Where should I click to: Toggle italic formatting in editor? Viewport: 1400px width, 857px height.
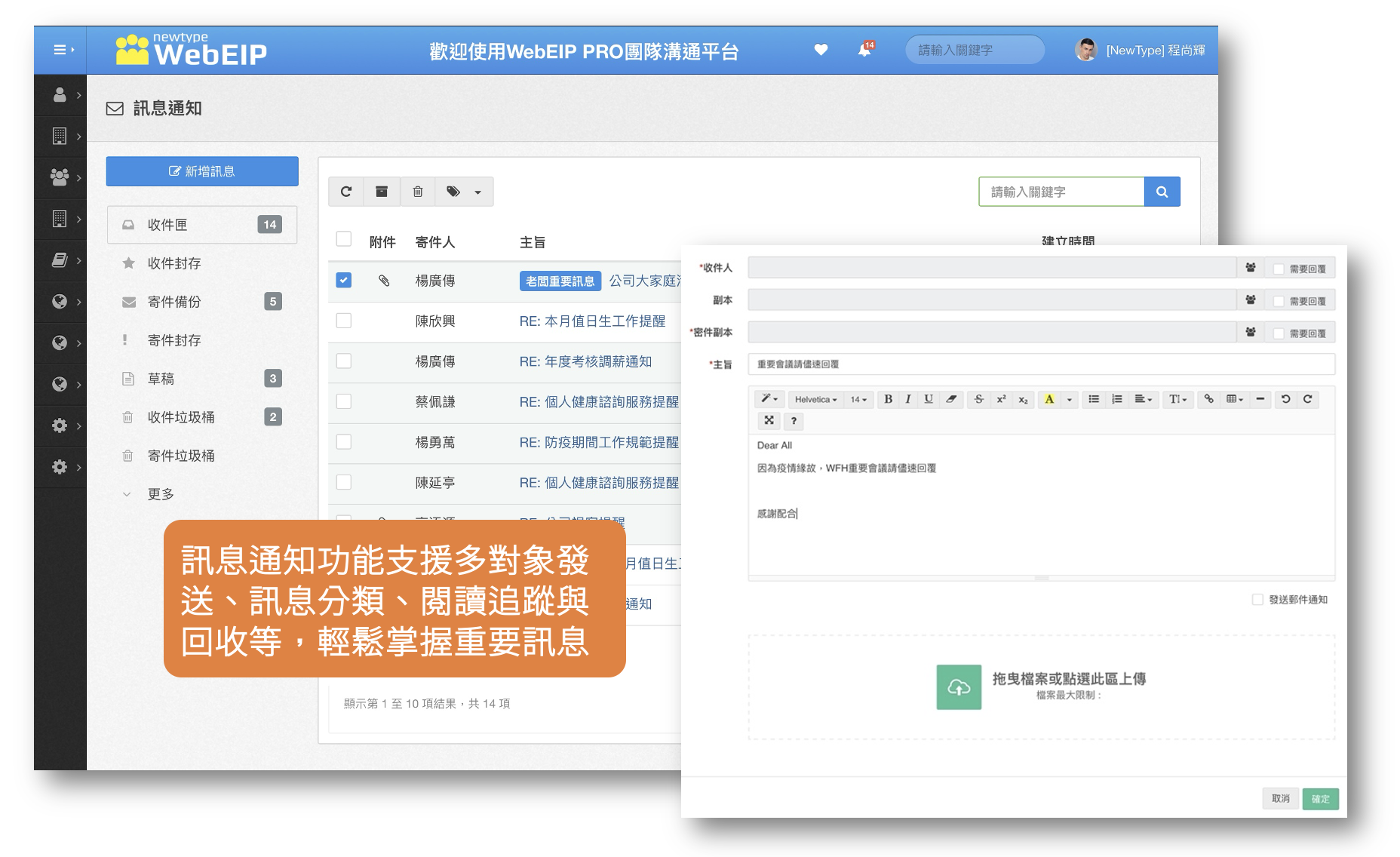[908, 399]
